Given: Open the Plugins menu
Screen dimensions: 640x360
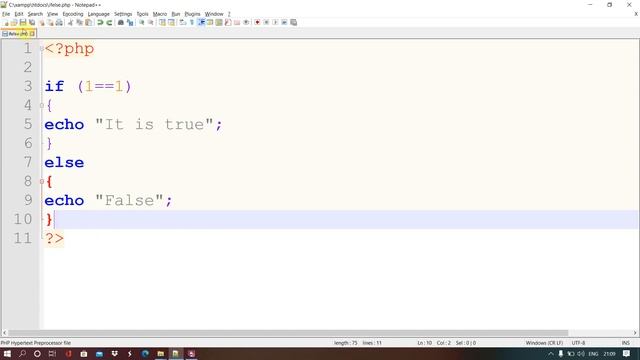Looking at the screenshot, I should point(192,14).
